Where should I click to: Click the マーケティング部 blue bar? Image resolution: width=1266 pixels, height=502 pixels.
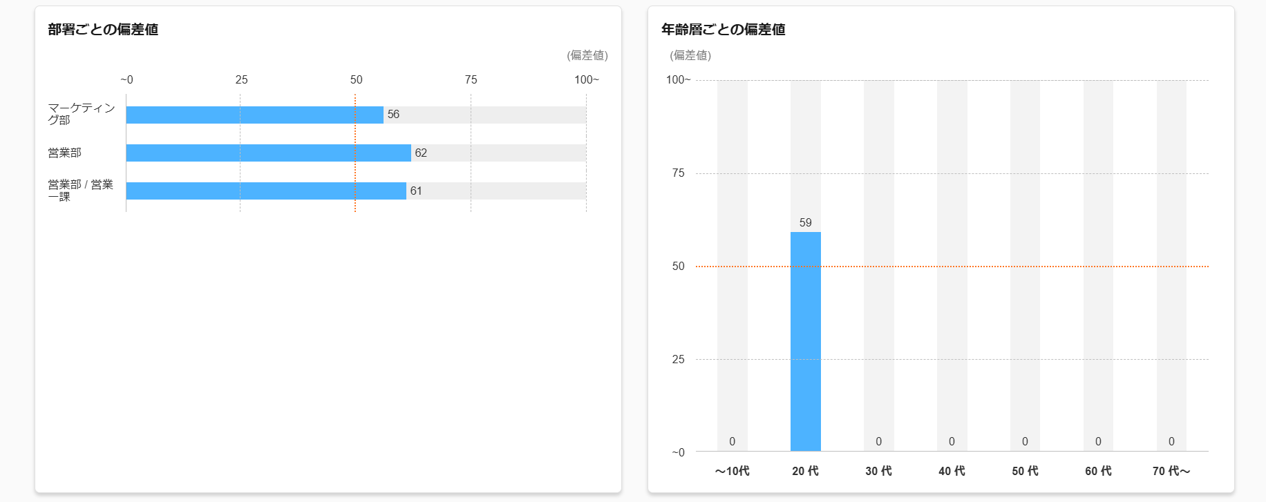255,115
